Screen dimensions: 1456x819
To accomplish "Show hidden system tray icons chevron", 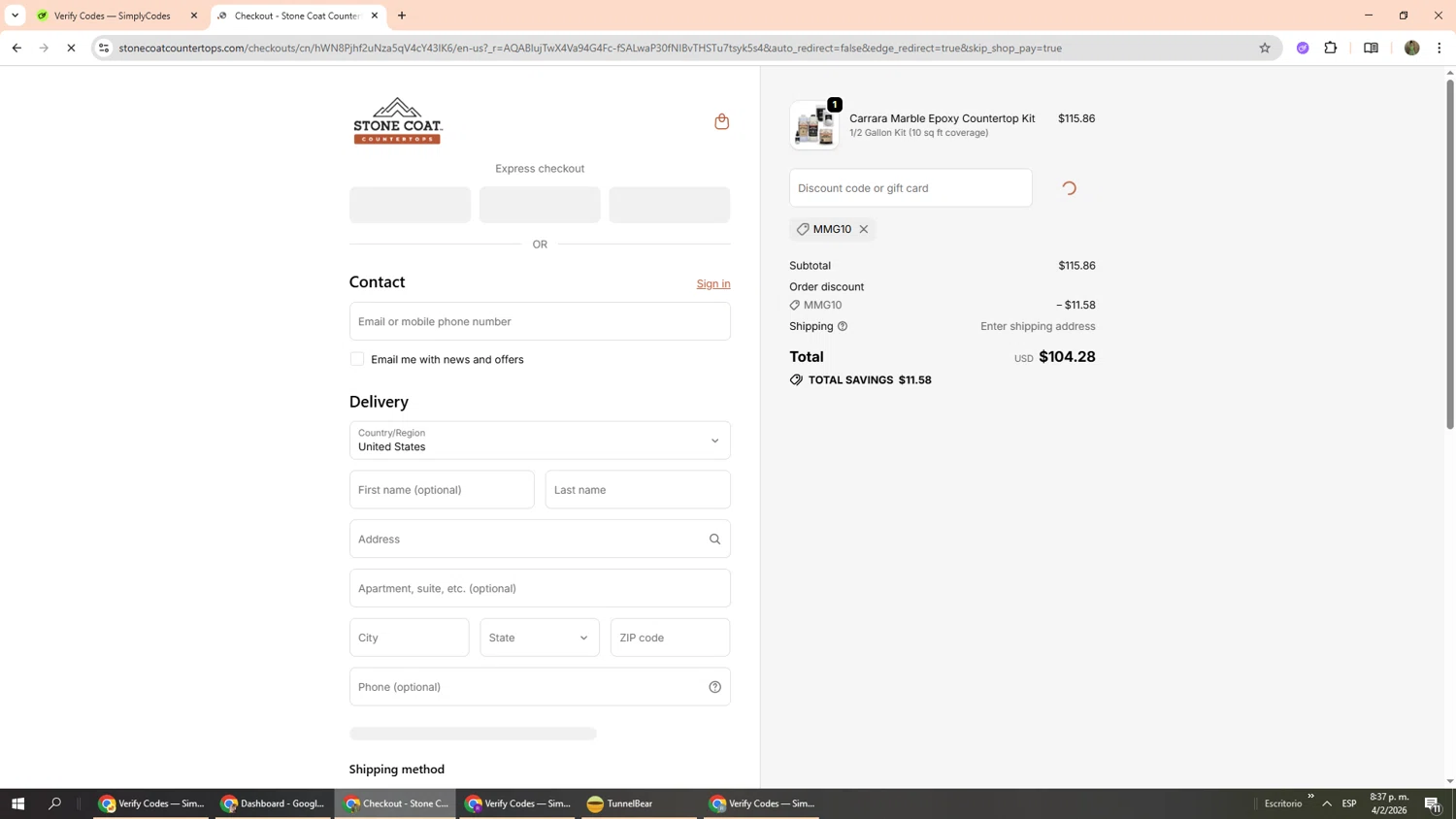I will (1327, 803).
